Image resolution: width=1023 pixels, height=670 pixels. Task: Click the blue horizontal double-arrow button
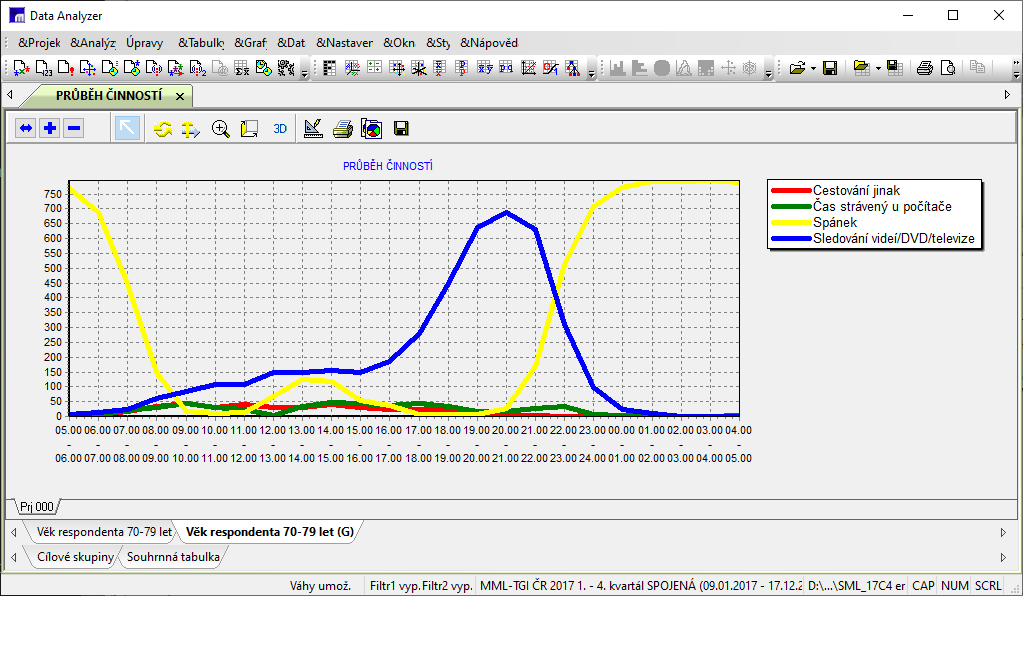click(25, 129)
